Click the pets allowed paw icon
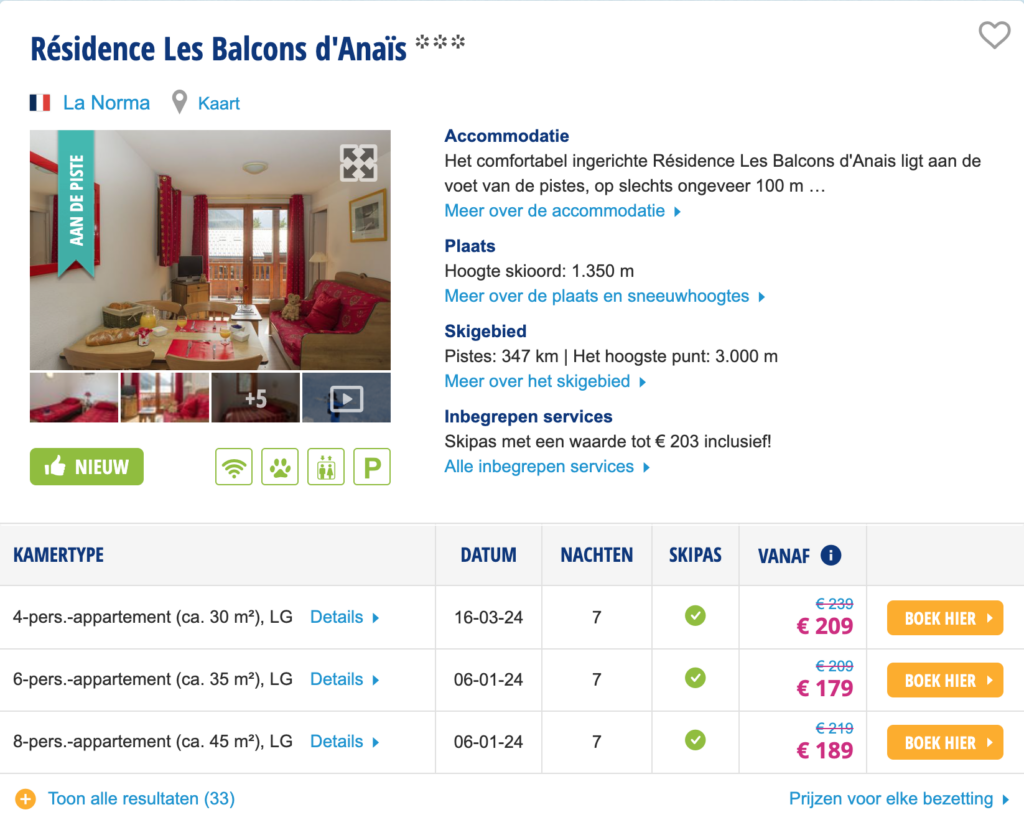The width and height of the screenshot is (1024, 825). coord(280,467)
